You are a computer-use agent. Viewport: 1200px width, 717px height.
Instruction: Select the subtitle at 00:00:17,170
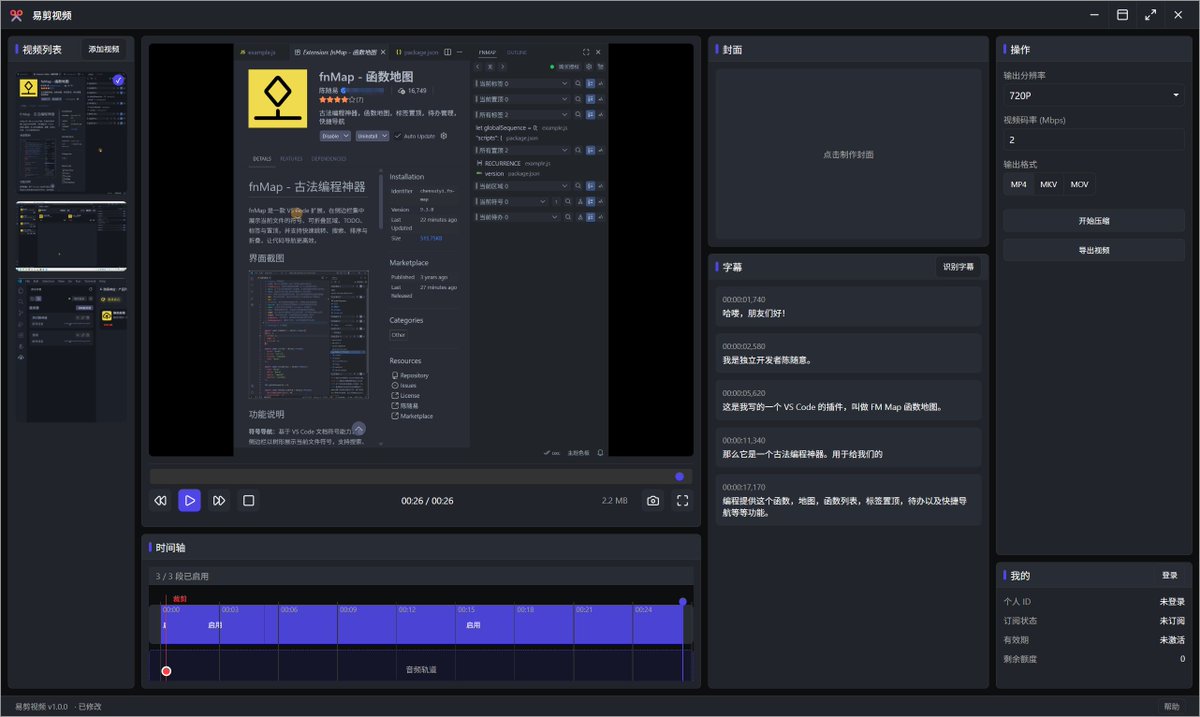848,500
